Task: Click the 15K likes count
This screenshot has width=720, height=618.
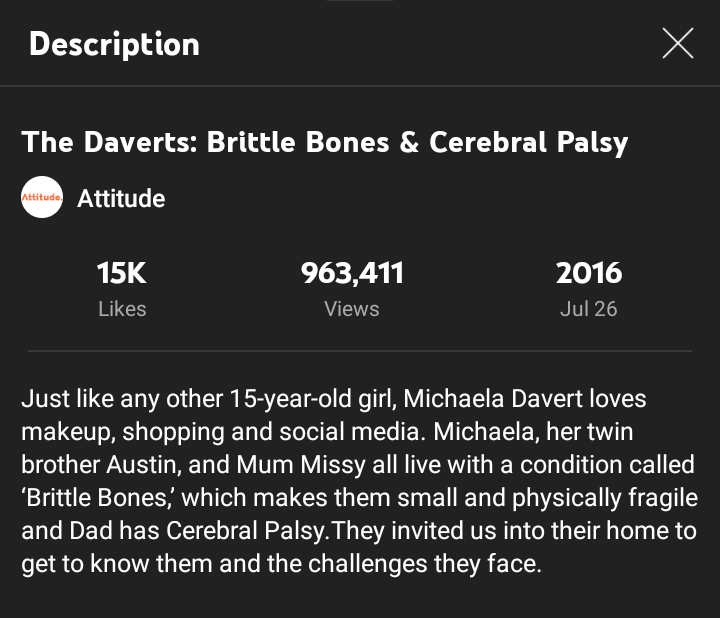Action: pyautogui.click(x=122, y=272)
